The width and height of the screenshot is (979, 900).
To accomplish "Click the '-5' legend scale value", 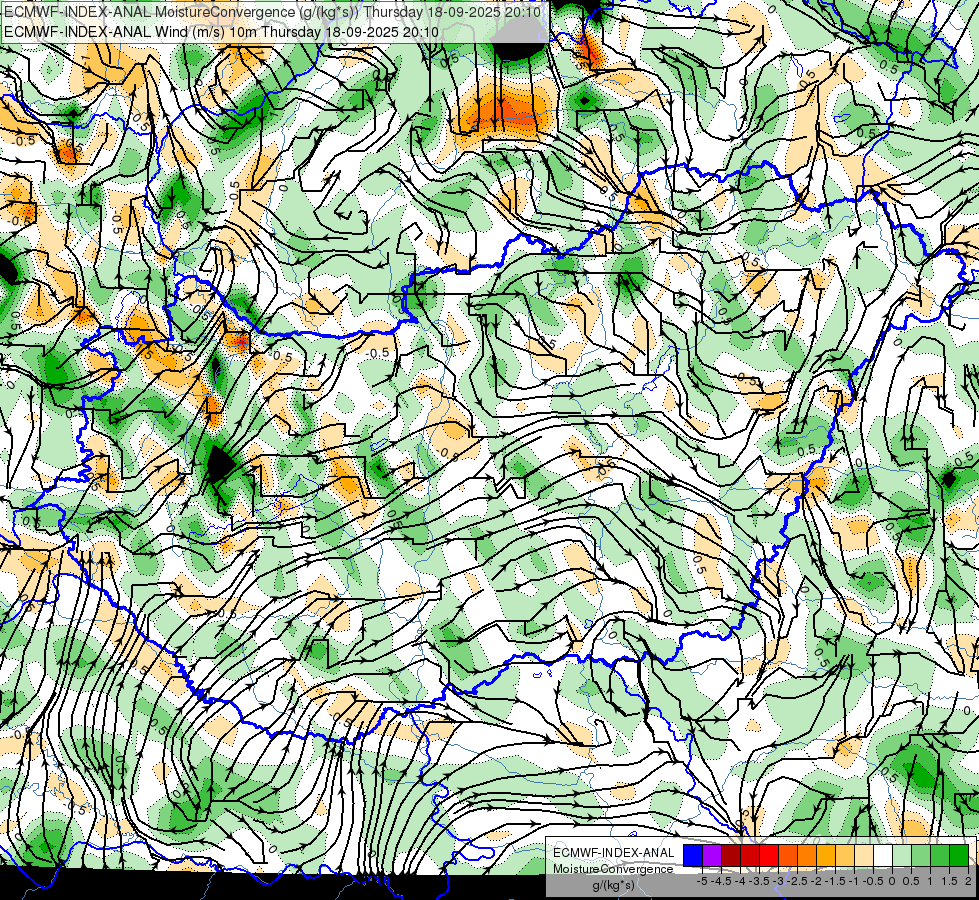I will click(x=702, y=881).
